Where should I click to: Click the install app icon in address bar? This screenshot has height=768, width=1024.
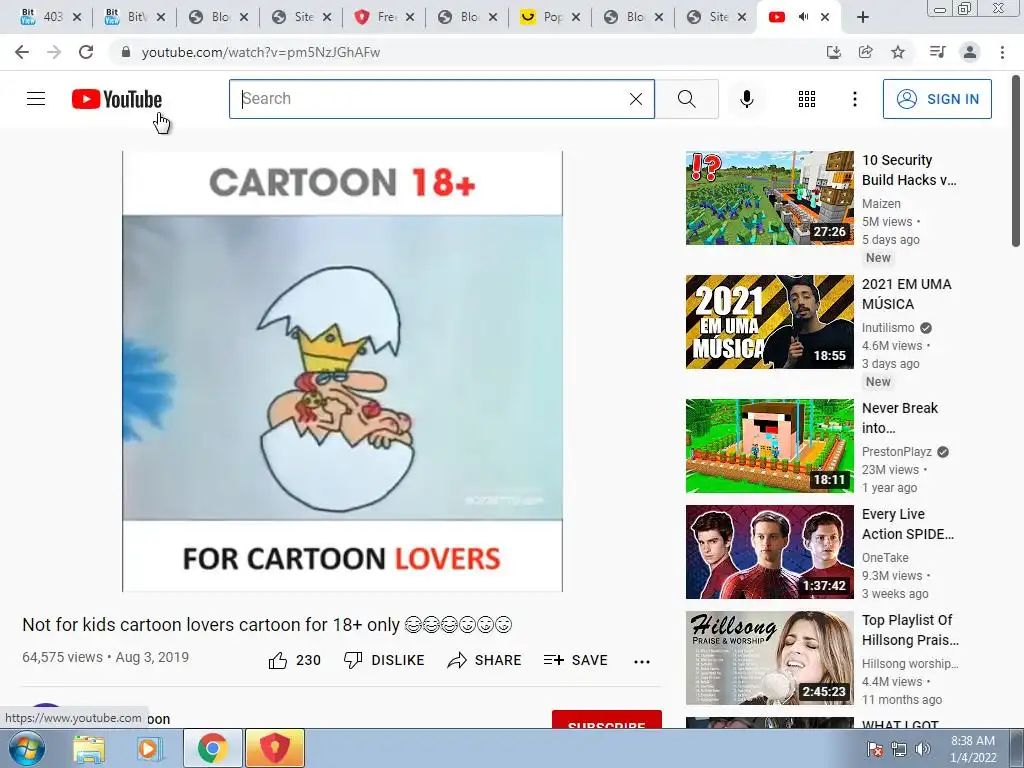[x=833, y=52]
